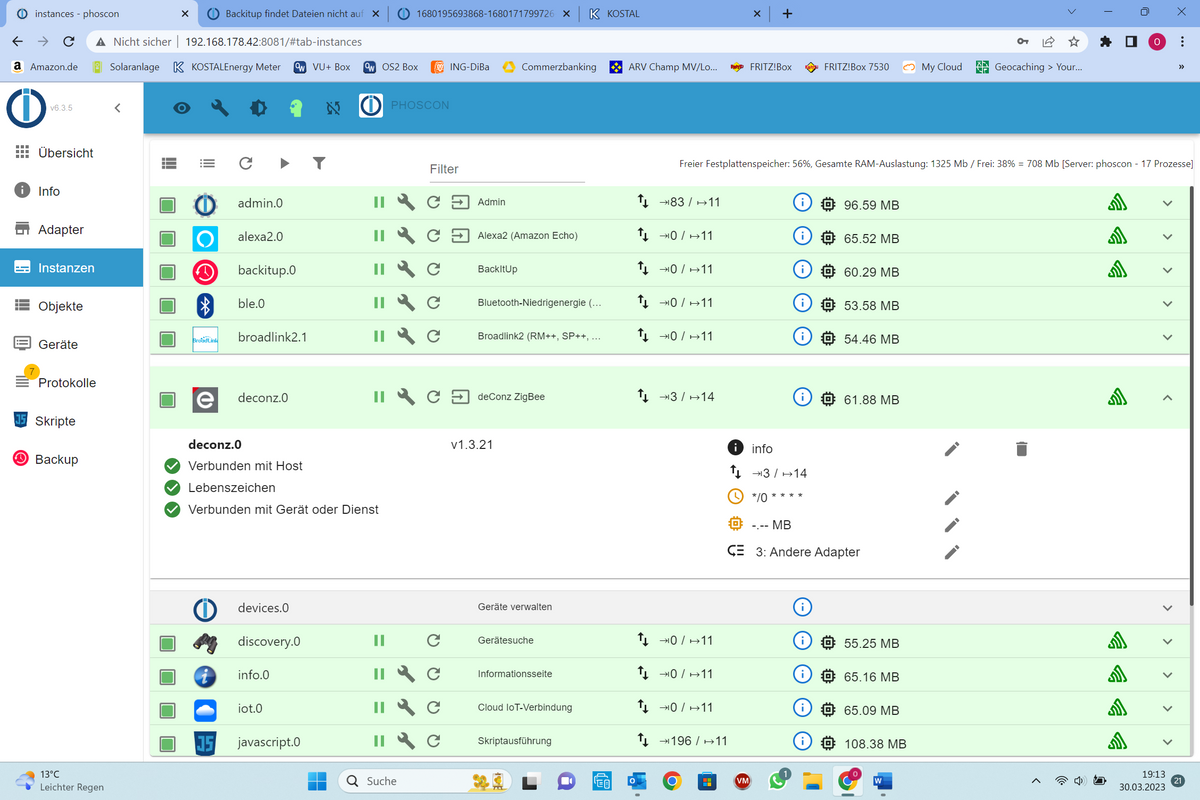
Task: Show info for devices.0 instance
Action: [801, 607]
